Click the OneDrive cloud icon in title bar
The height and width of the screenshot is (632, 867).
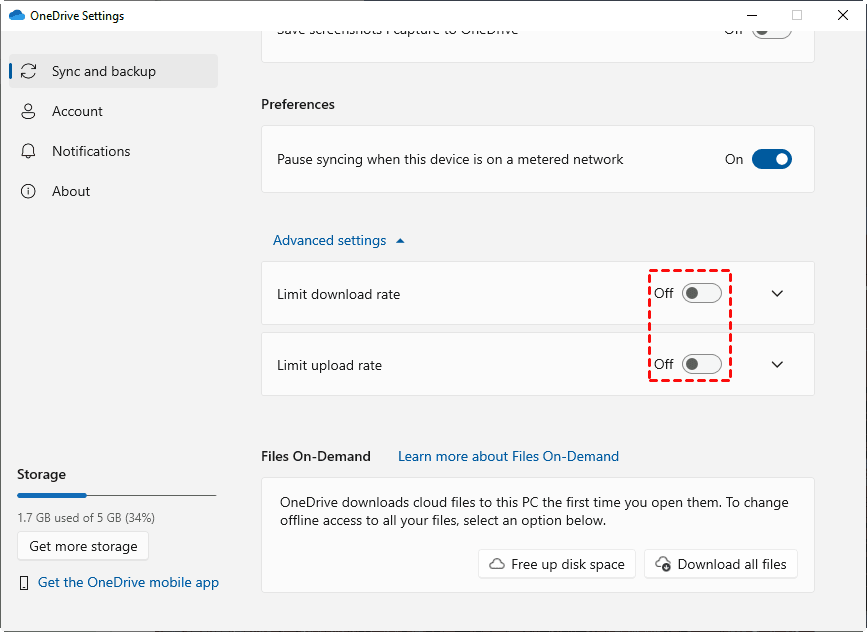click(16, 16)
